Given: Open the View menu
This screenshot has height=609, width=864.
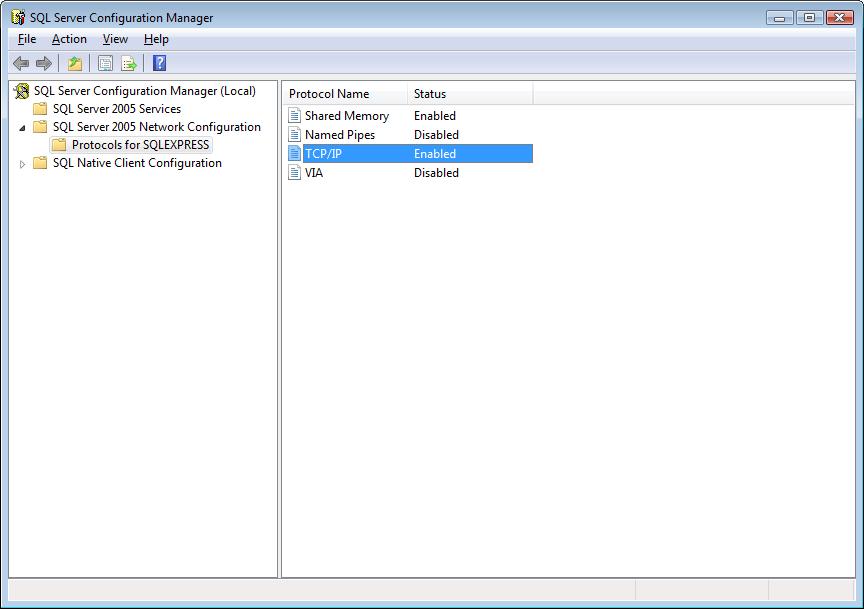Looking at the screenshot, I should (115, 39).
